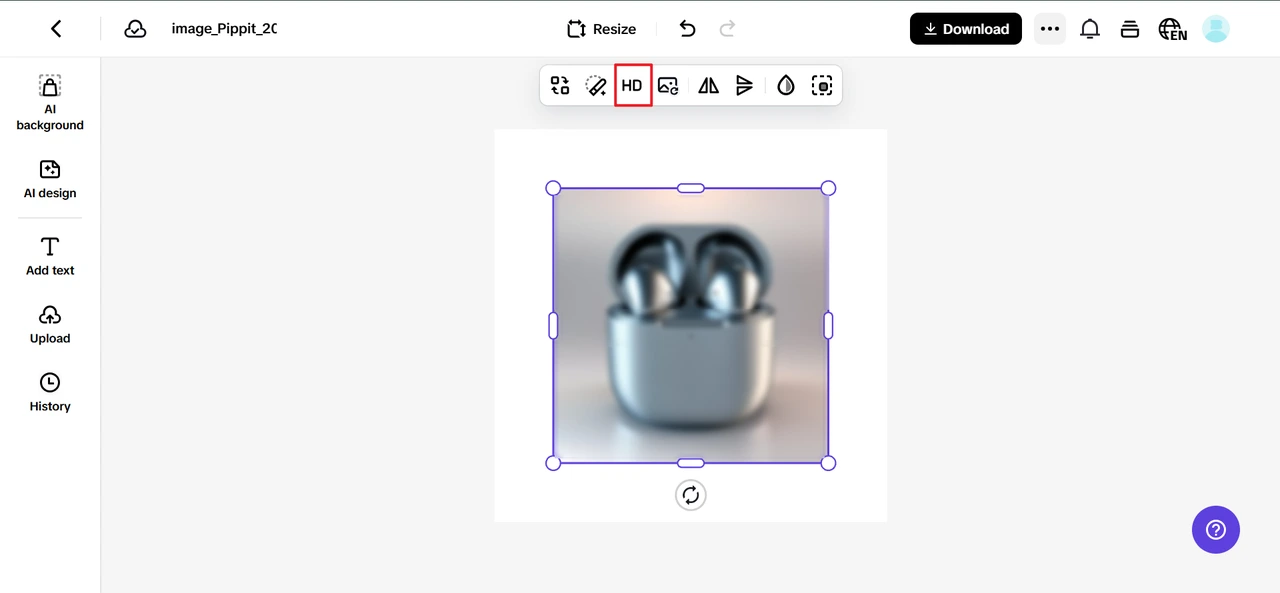Flip the image vertically

click(744, 86)
